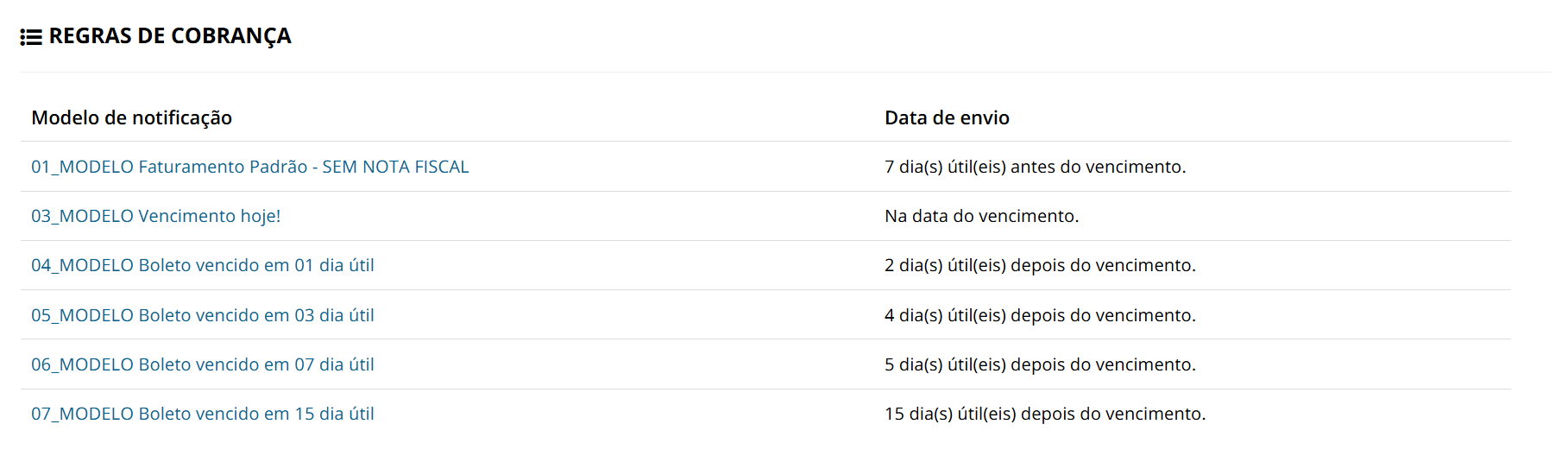Open 06_MODELO Boleto vencido em 07 dia útil
Screen dimensions: 1568x456
202,364
